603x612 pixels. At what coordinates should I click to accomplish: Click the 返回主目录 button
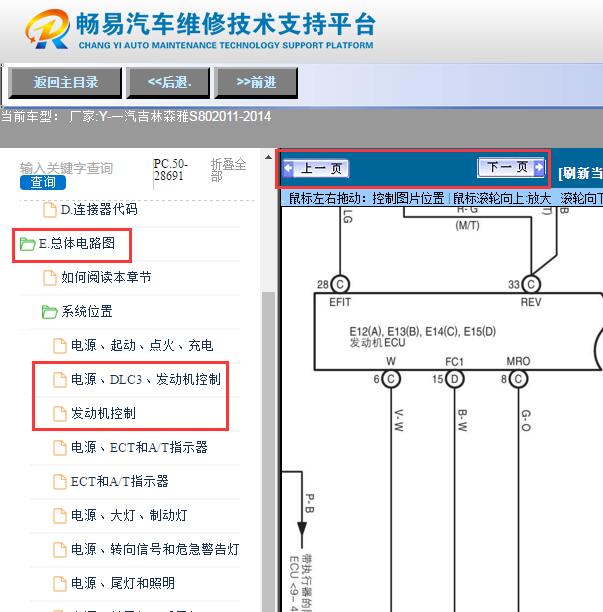tap(65, 82)
